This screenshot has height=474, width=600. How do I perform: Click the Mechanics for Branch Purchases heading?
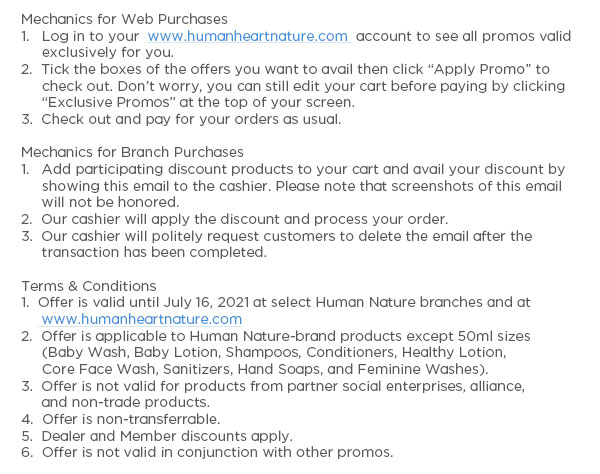[132, 152]
